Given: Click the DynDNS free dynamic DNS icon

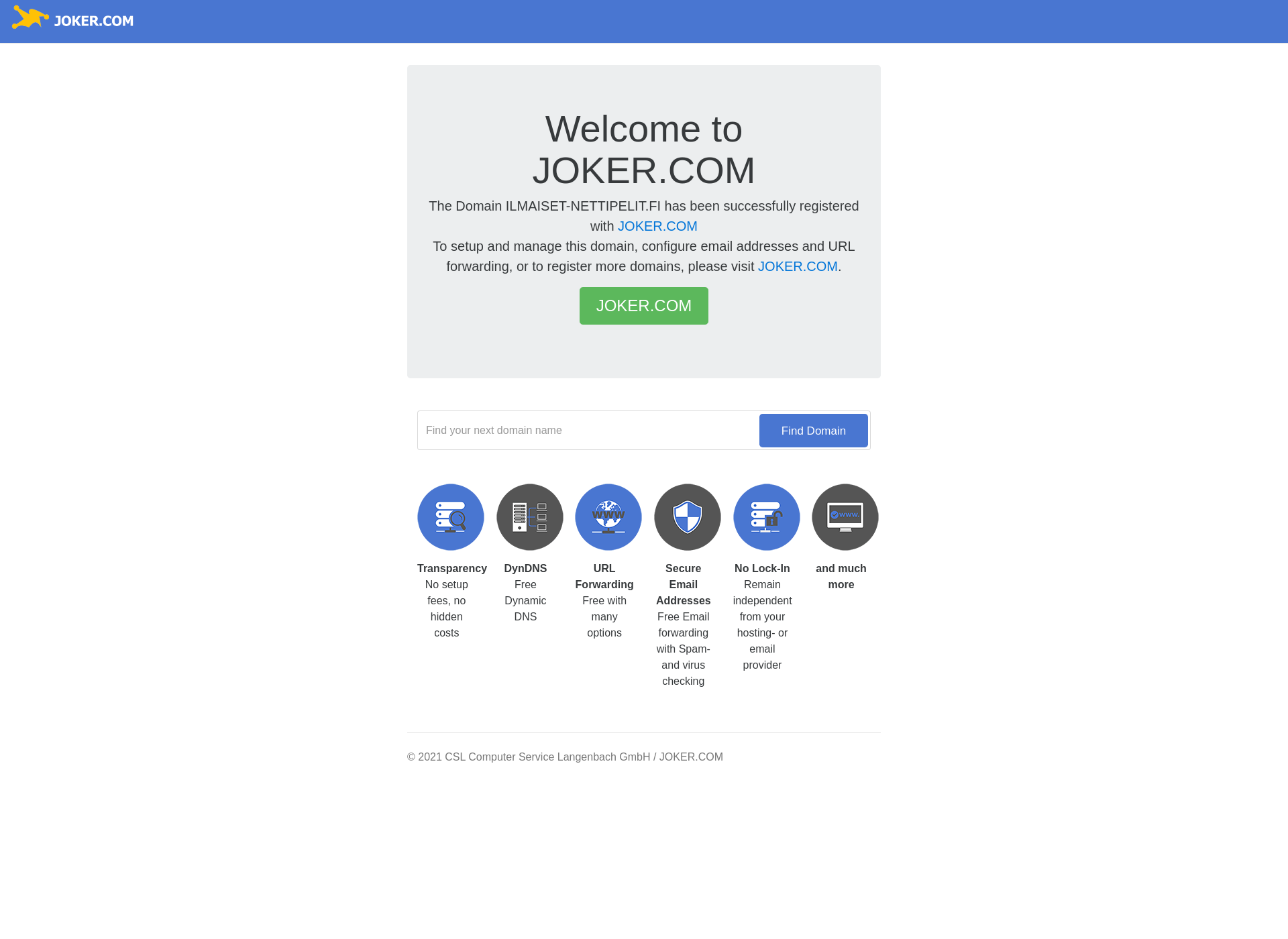Looking at the screenshot, I should tap(529, 517).
